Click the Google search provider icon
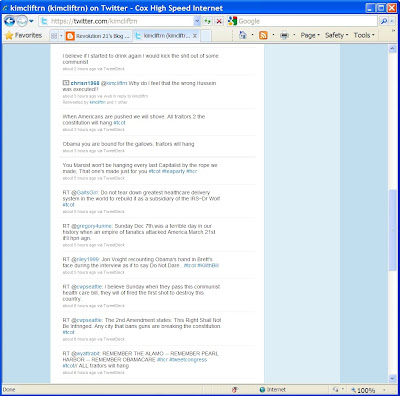The image size is (400, 396). (232, 21)
